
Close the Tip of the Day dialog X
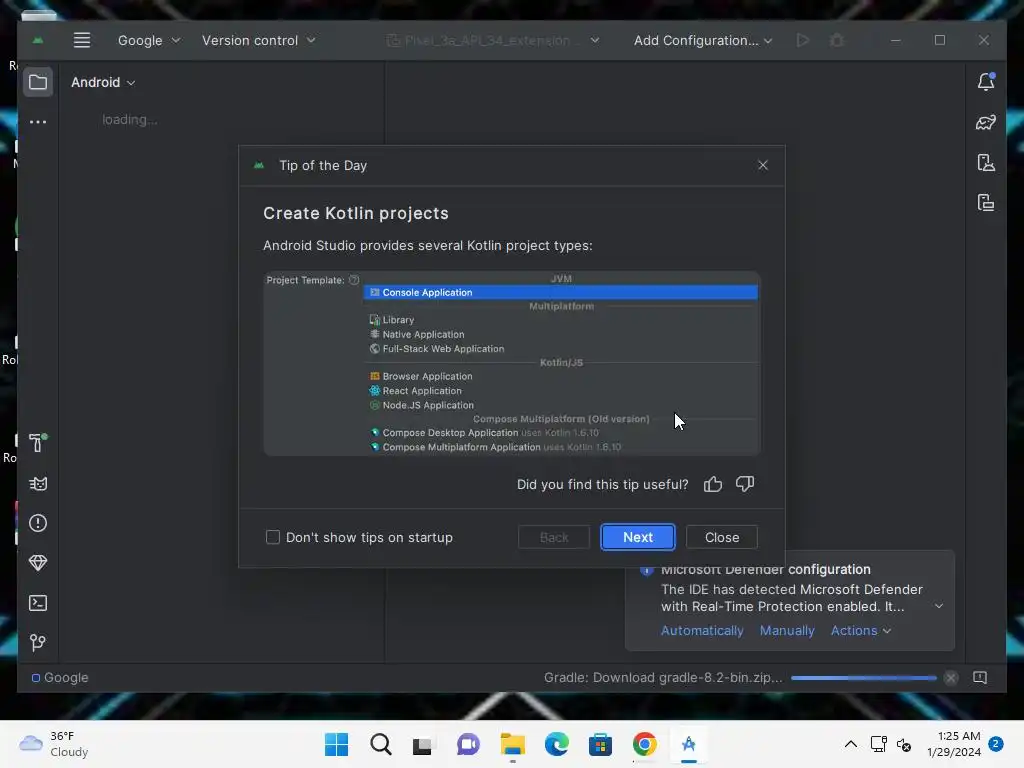click(763, 165)
